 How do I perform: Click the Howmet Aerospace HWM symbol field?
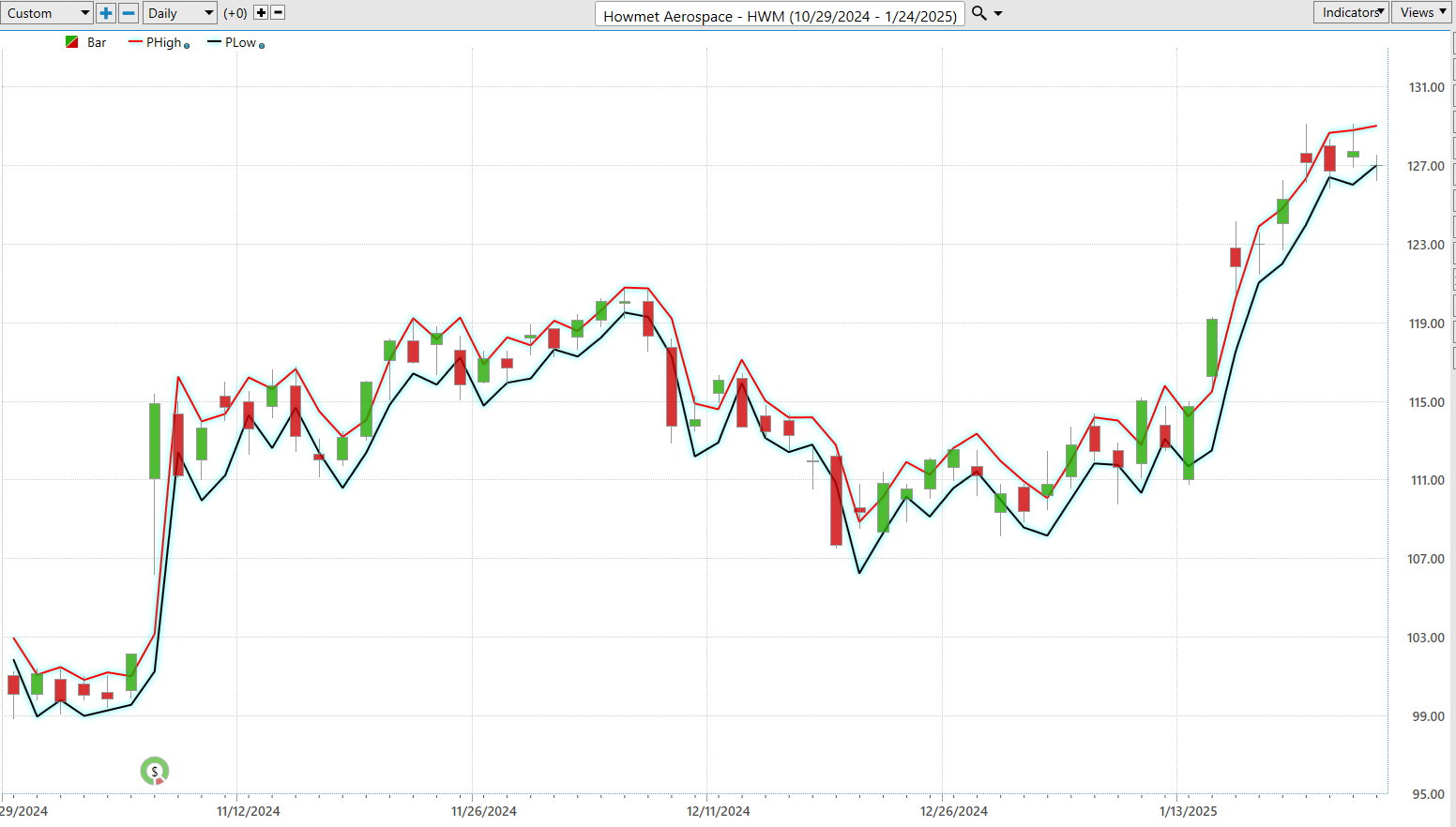point(780,15)
